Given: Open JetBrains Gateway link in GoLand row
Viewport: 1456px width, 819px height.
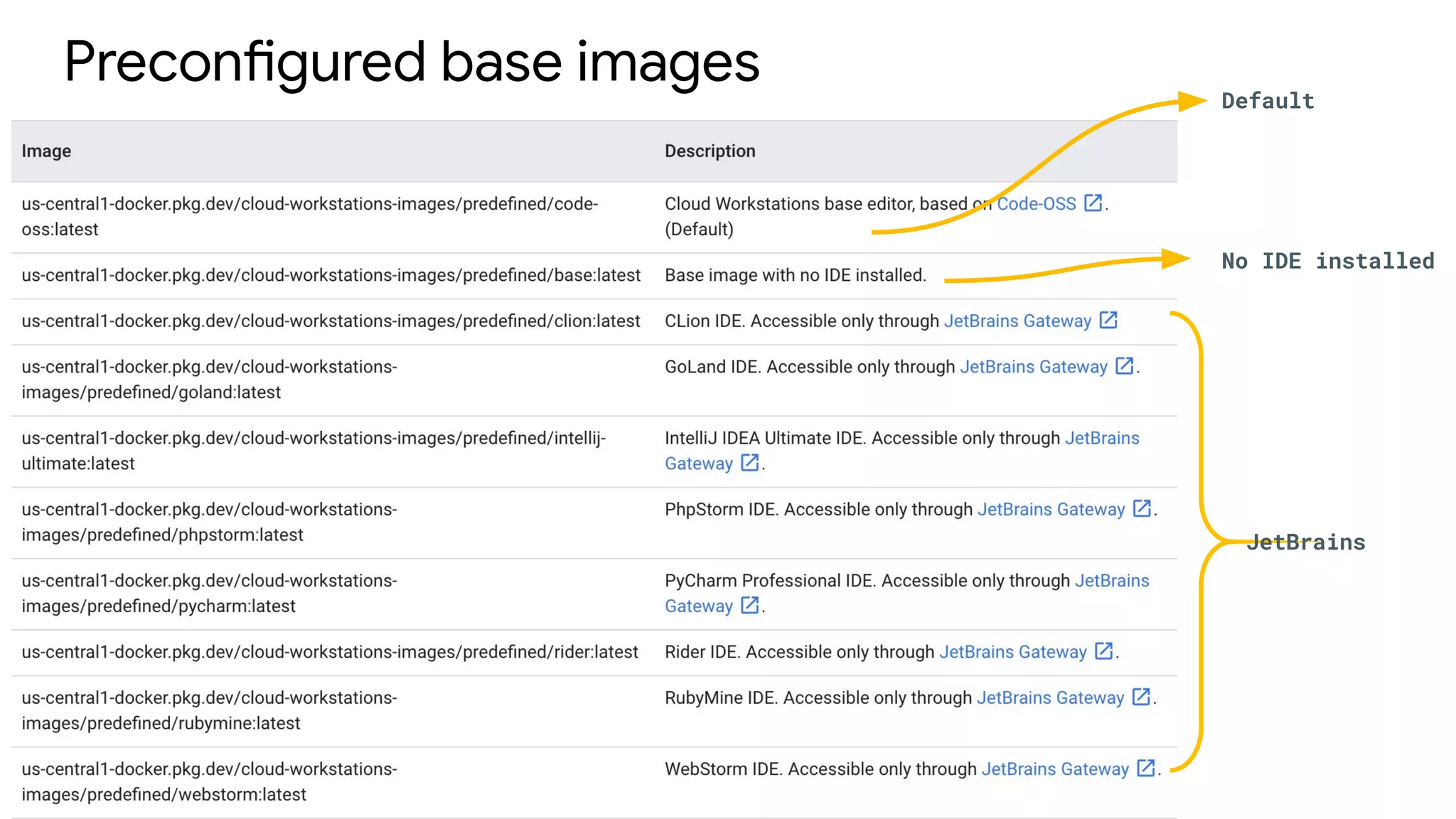Looking at the screenshot, I should (x=1034, y=367).
